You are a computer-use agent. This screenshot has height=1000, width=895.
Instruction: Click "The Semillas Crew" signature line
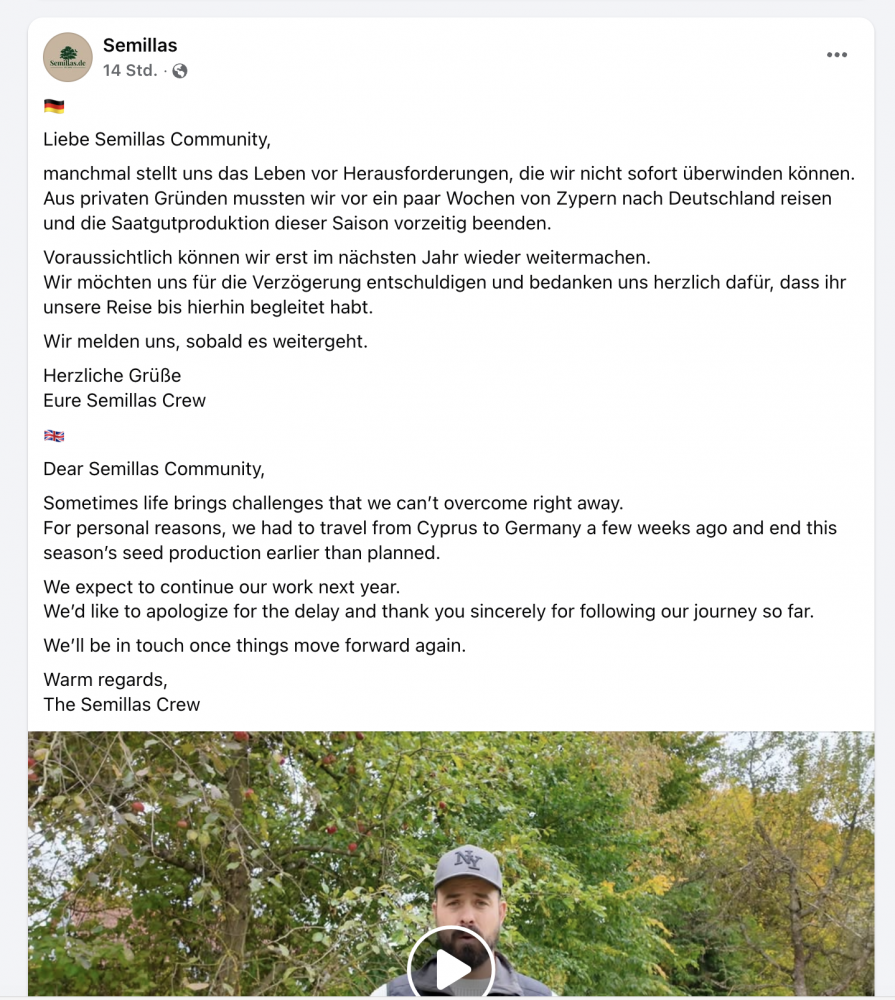(121, 704)
